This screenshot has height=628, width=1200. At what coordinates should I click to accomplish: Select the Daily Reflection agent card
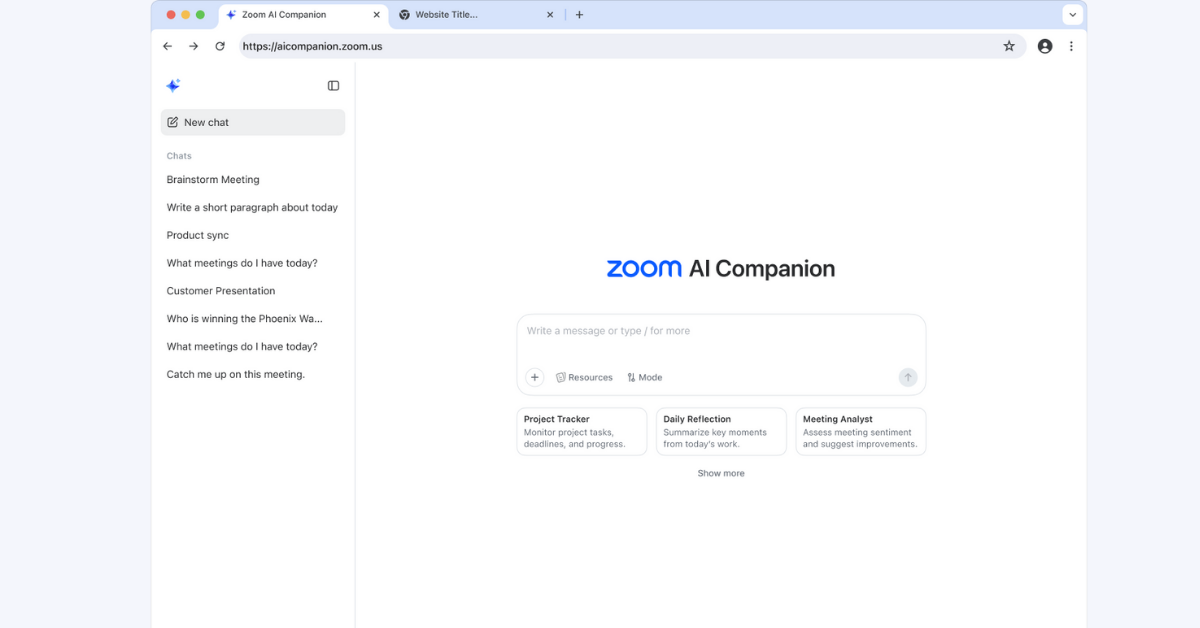tap(721, 431)
